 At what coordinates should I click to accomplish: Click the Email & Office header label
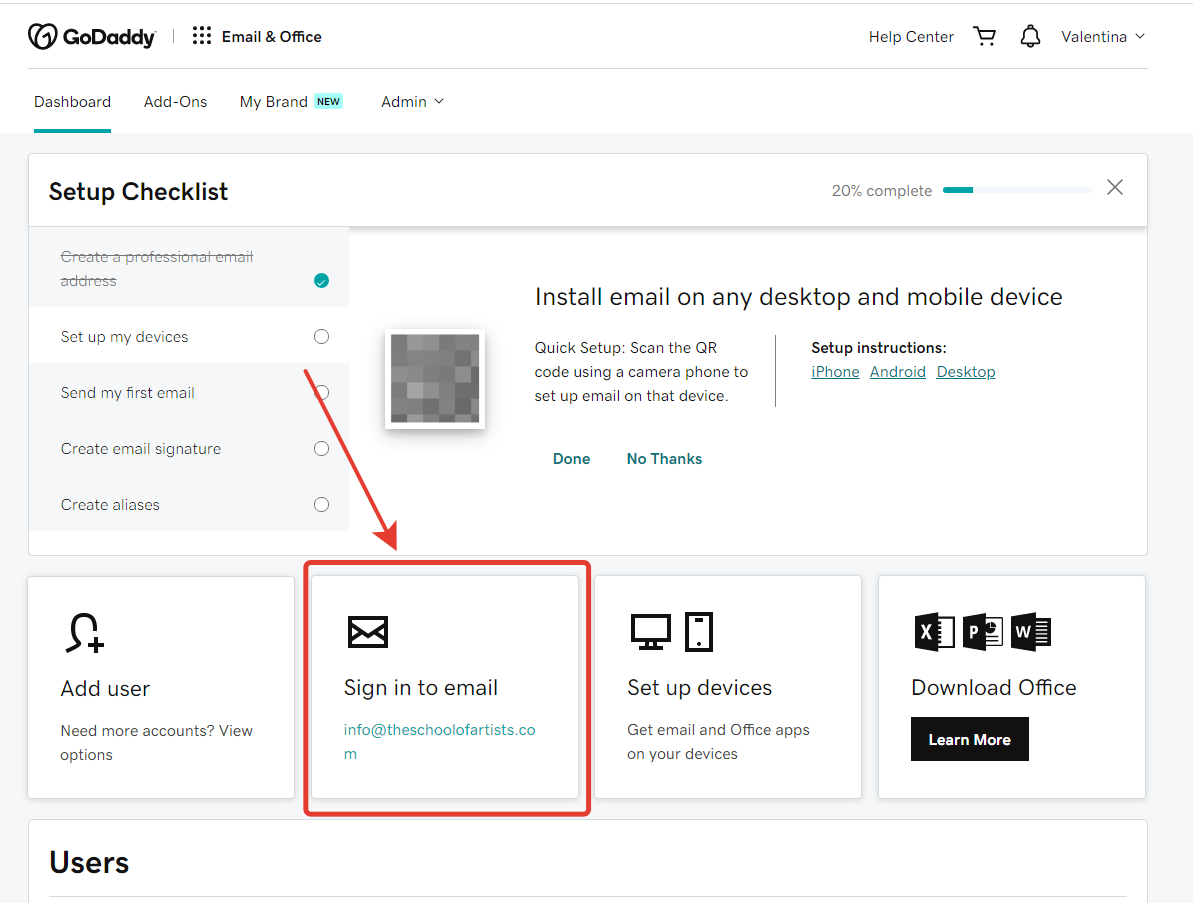pos(272,37)
